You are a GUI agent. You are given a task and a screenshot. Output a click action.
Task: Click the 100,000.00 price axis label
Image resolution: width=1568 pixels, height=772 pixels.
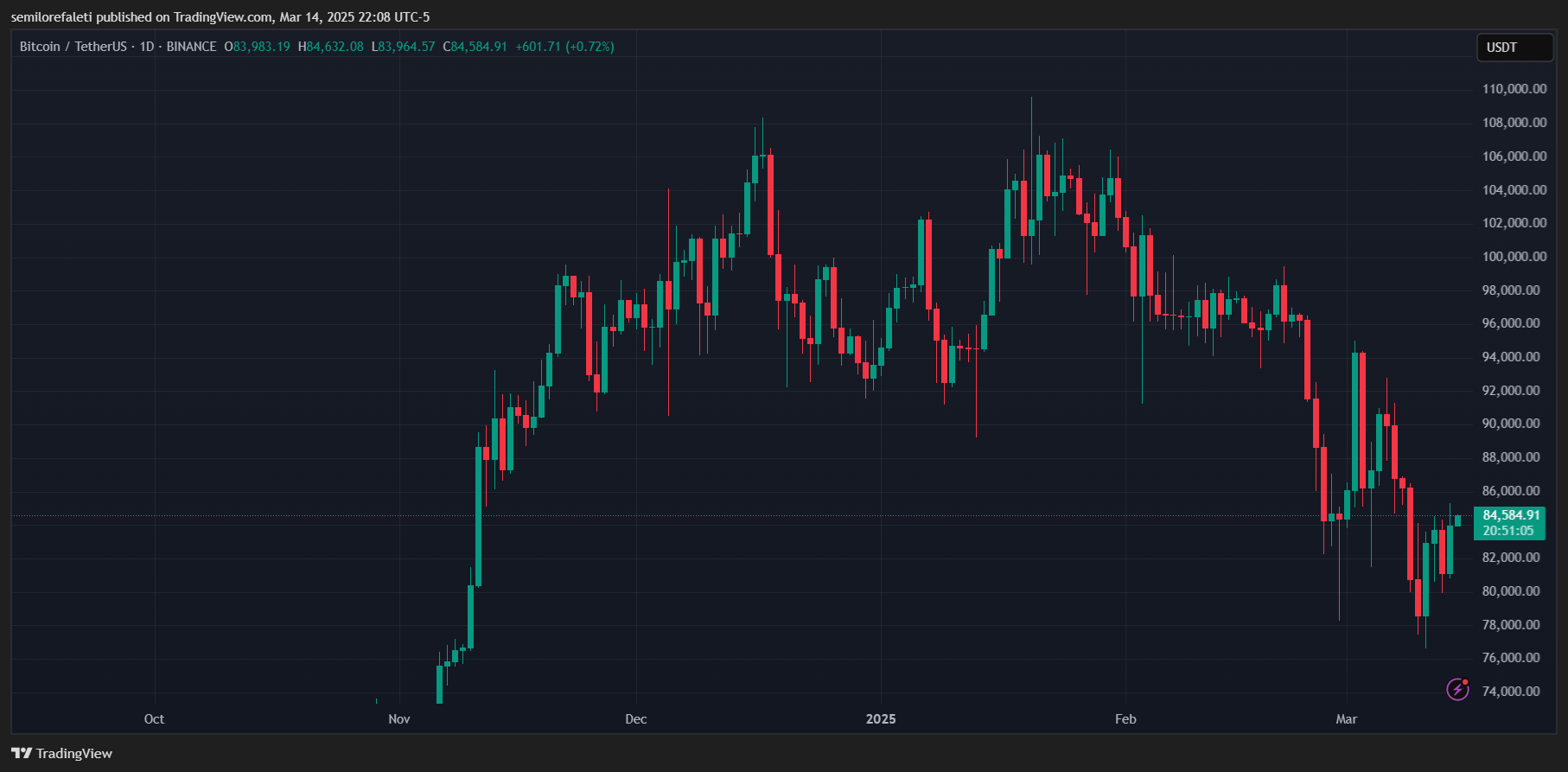[1514, 257]
